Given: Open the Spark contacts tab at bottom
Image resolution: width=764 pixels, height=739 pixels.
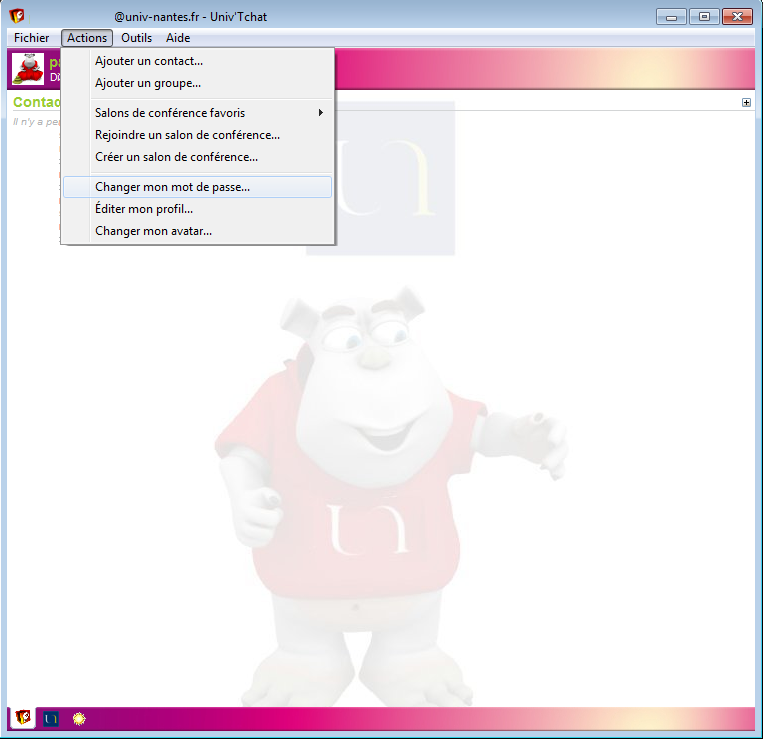Looking at the screenshot, I should click(x=22, y=718).
